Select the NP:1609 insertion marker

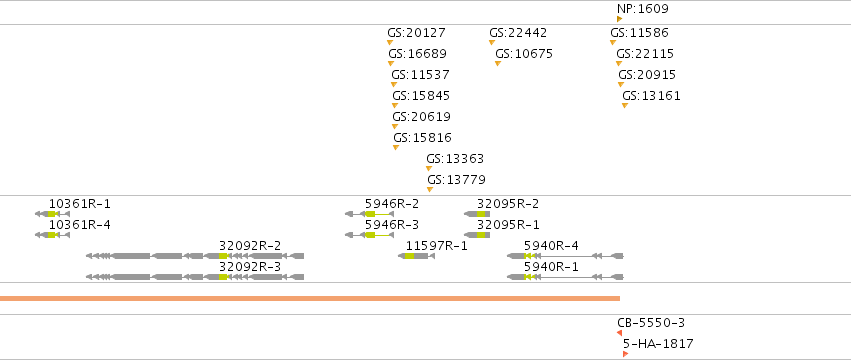[x=619, y=19]
